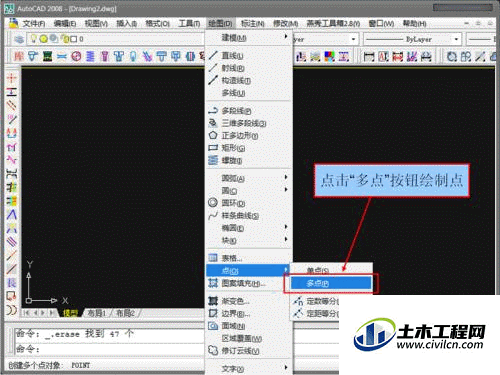
Task: Open the 编辑(E) menu
Action: (65, 24)
